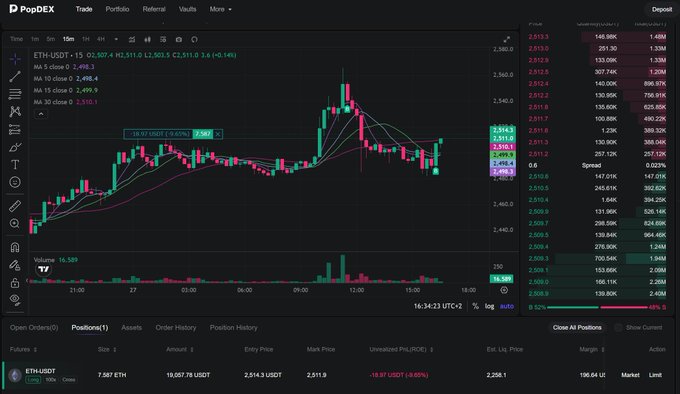Click the 16:34:23 UTC+2 timezone selector

(438, 306)
